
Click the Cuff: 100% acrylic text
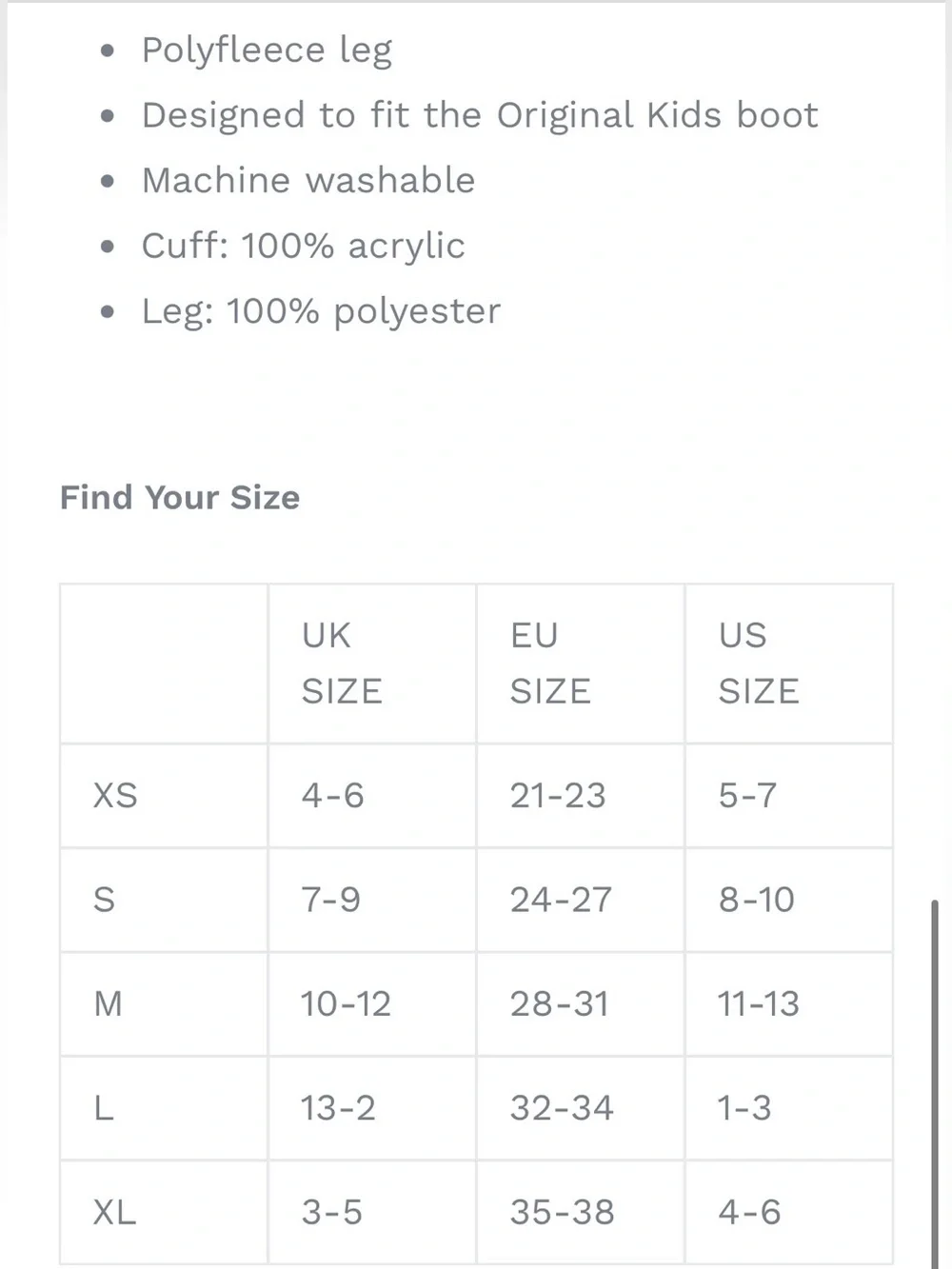pos(303,246)
